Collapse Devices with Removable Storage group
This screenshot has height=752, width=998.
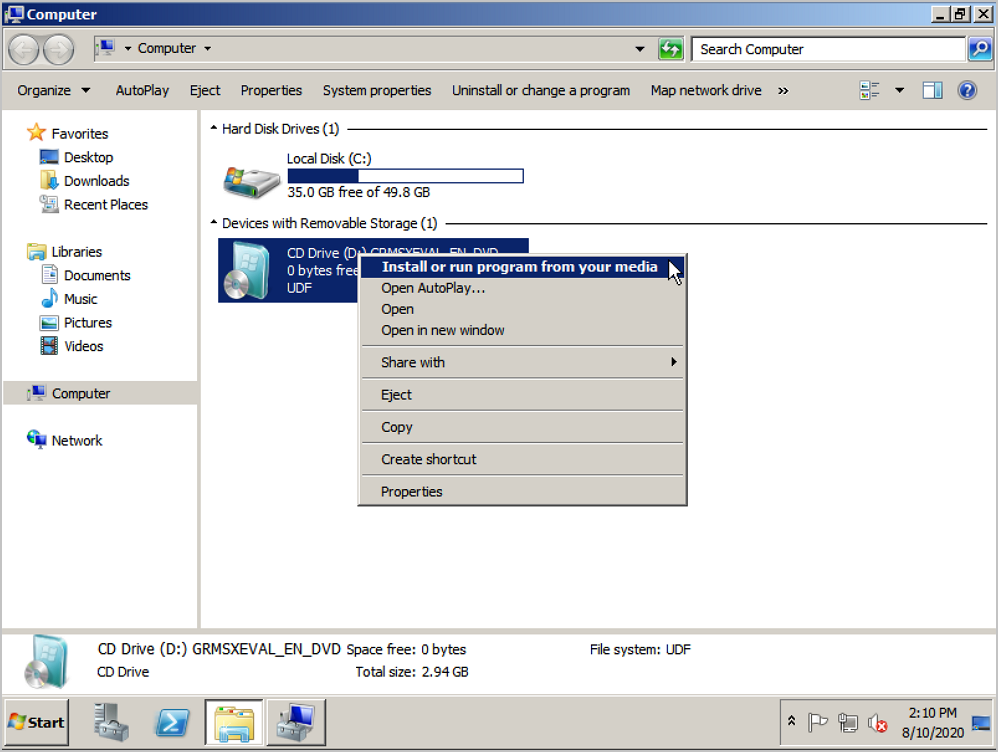[x=214, y=222]
